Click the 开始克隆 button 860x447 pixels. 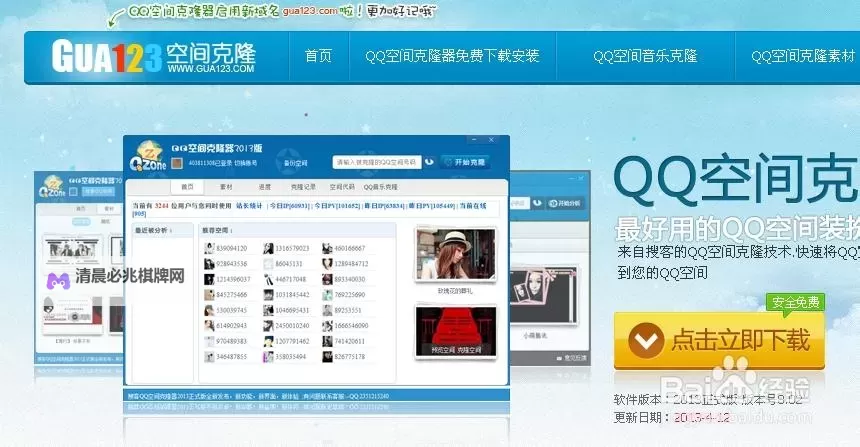coord(465,162)
